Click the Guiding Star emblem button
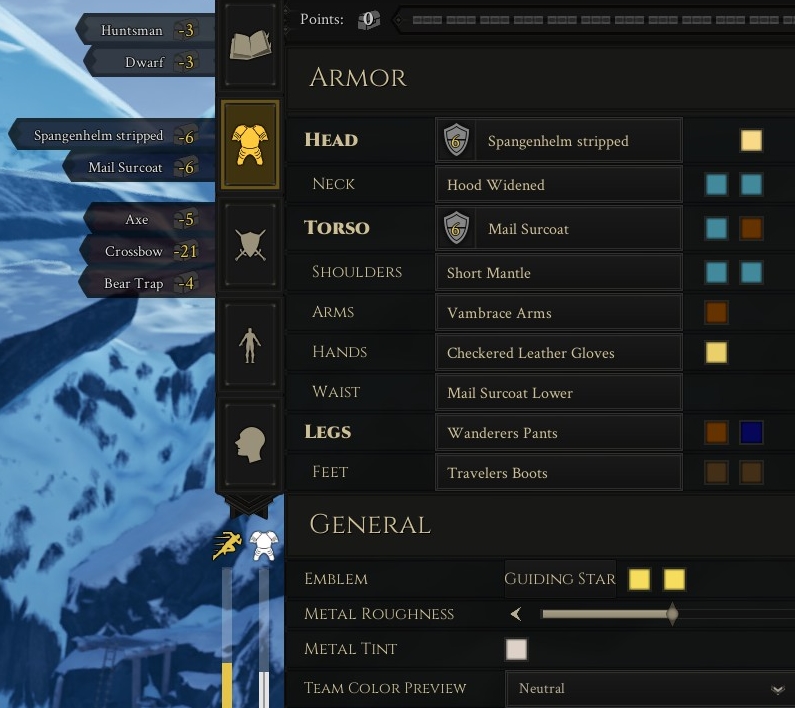 560,579
